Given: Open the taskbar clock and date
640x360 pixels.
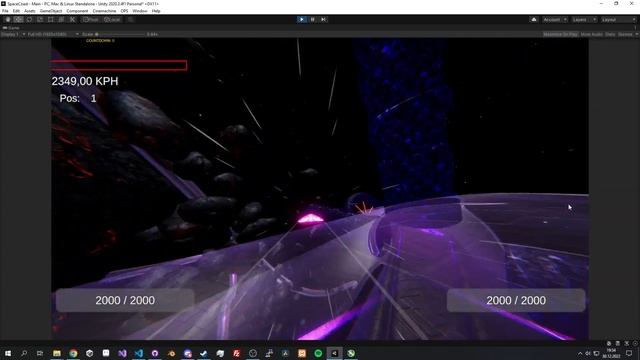Looking at the screenshot, I should 611,353.
